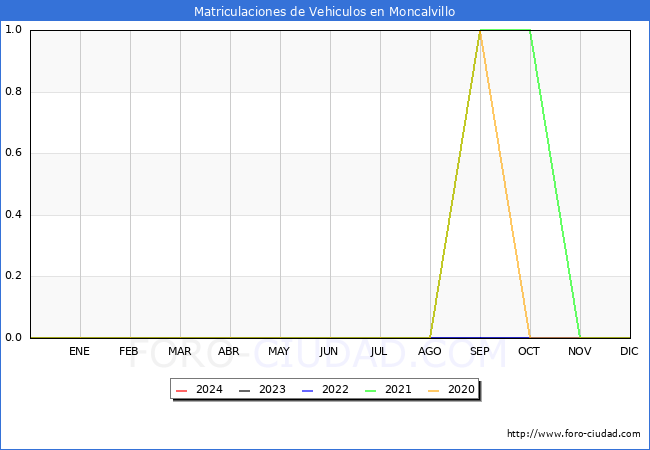
Task: Click the black 2023 legend swatch
Action: point(245,390)
